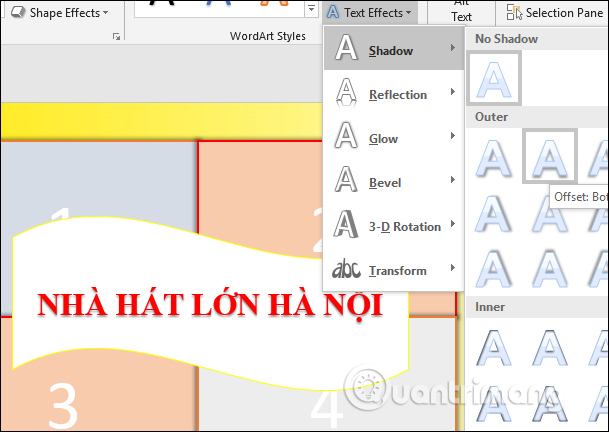
Task: Apply first preset in second Outer row
Action: [494, 213]
